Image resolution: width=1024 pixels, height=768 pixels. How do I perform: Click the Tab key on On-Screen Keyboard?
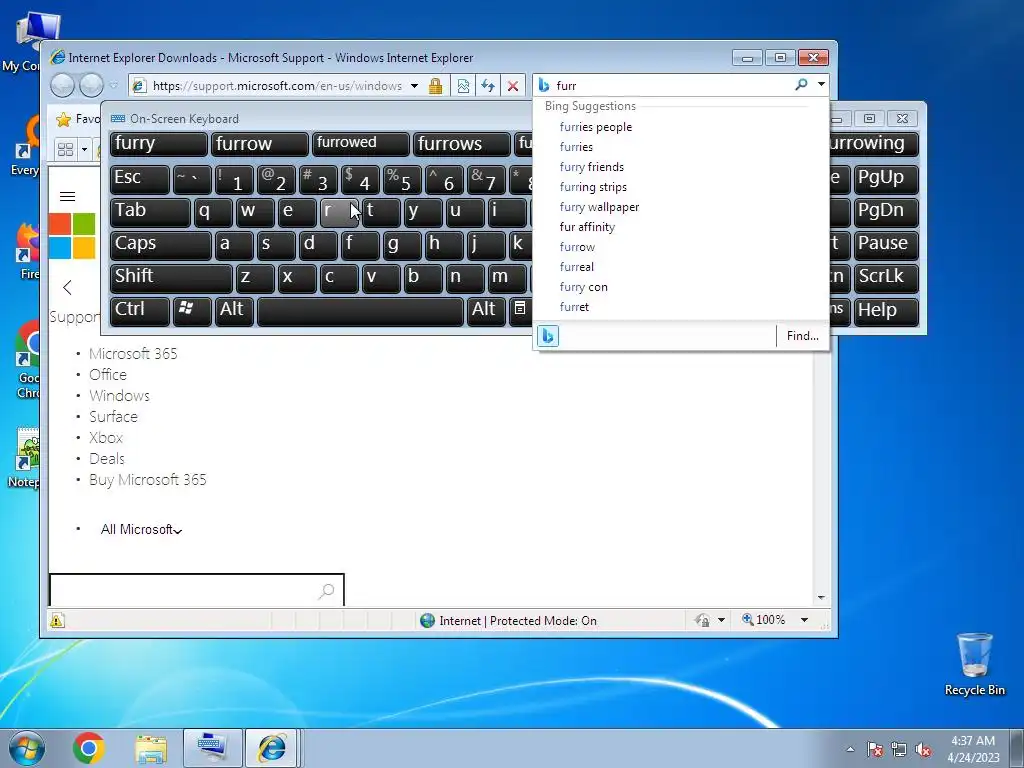click(150, 212)
